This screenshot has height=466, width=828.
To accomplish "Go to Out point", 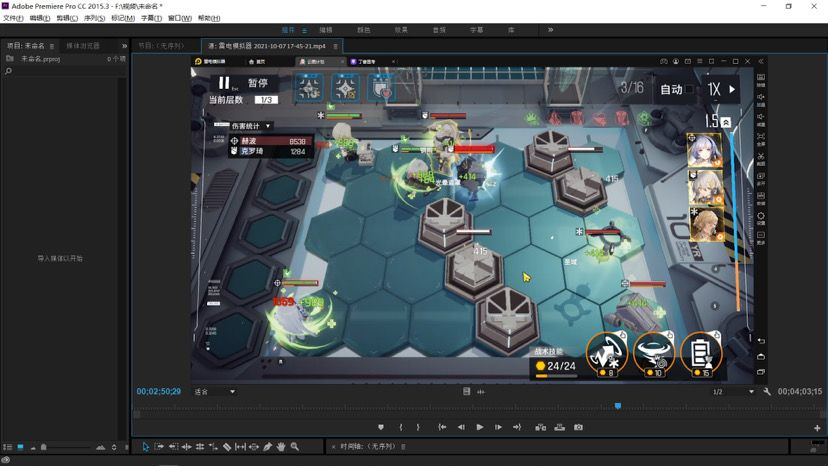I will [x=517, y=427].
